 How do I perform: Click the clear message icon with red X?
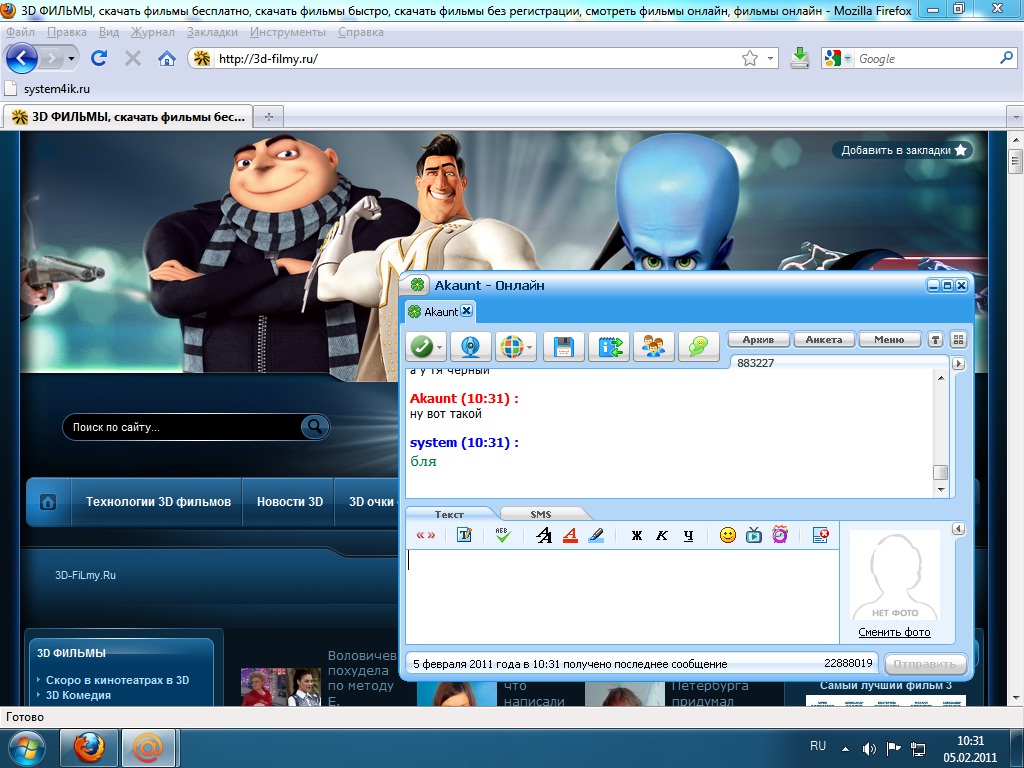(x=820, y=536)
